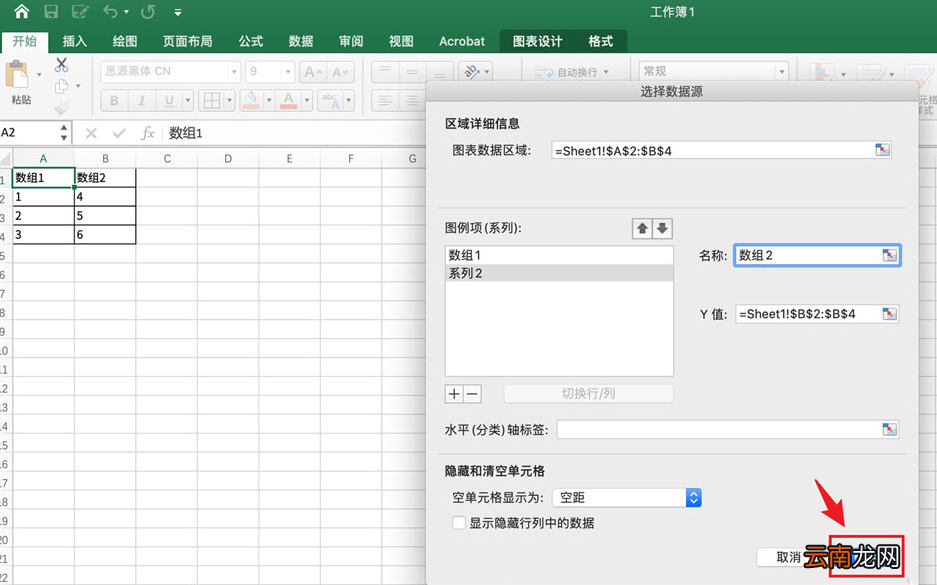Viewport: 937px width, 585px height.
Task: Apply the fill color bucket
Action: (x=252, y=100)
